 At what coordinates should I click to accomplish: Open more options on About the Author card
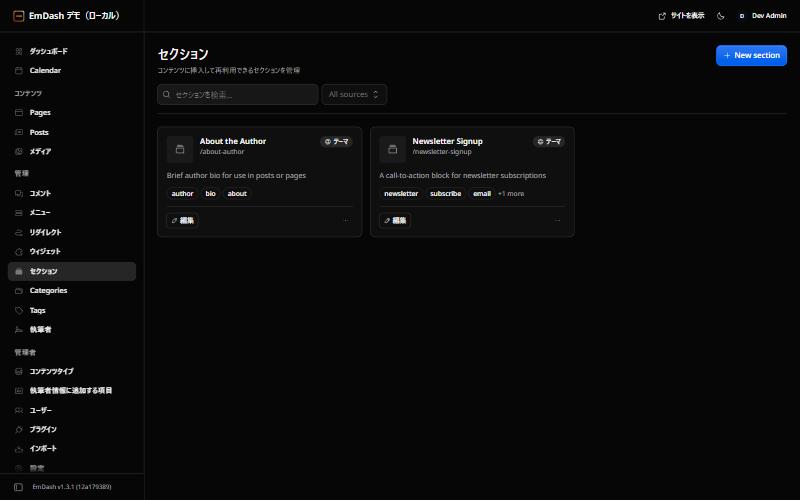345,220
